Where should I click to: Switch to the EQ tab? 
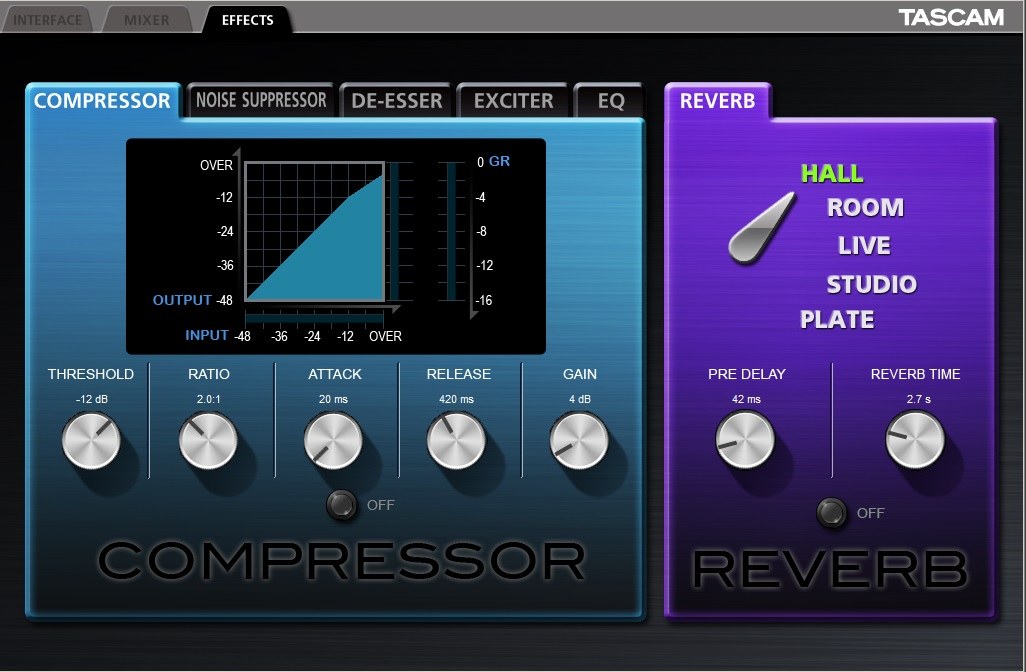click(611, 101)
